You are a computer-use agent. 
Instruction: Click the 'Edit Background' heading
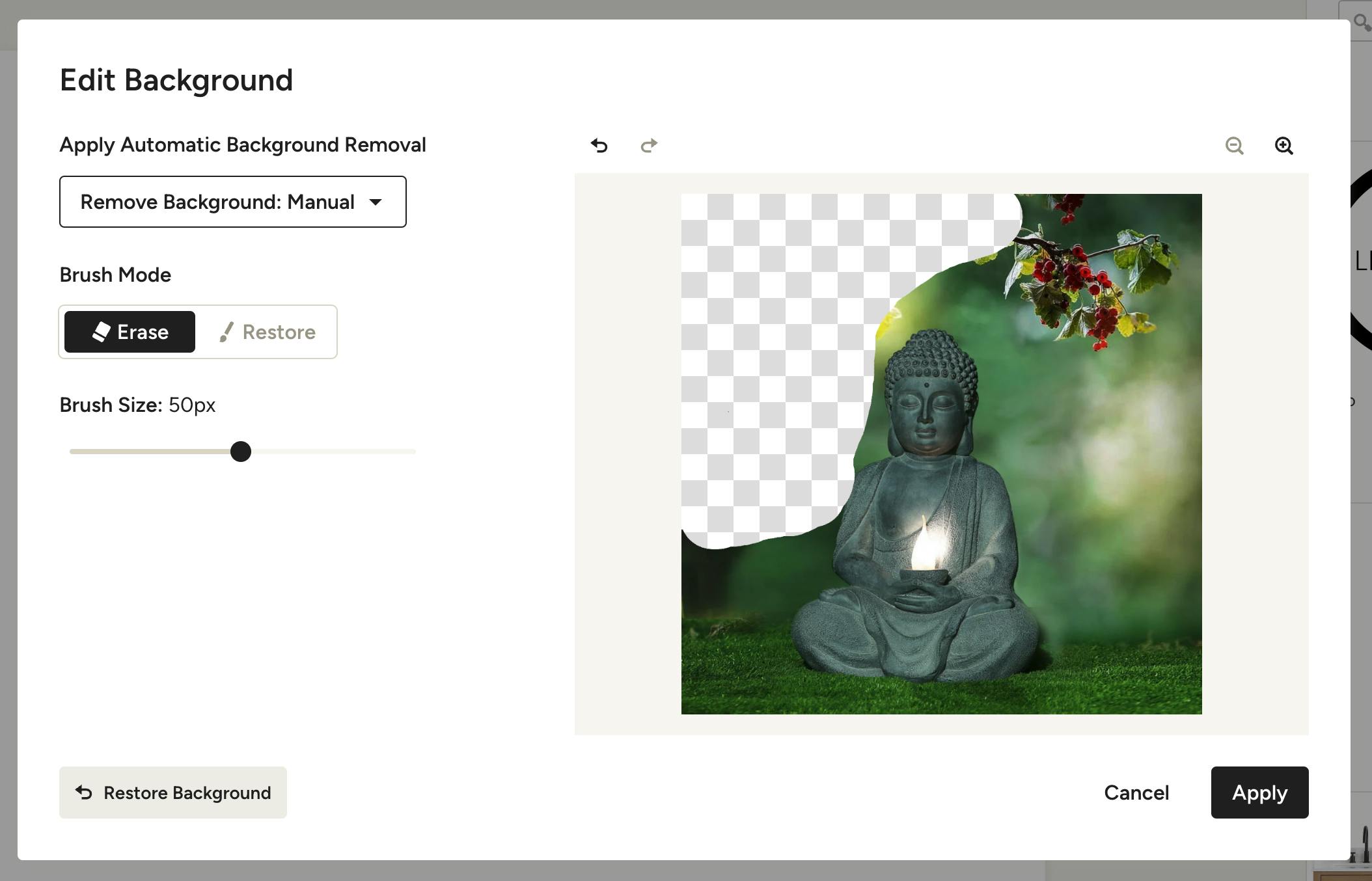[176, 81]
